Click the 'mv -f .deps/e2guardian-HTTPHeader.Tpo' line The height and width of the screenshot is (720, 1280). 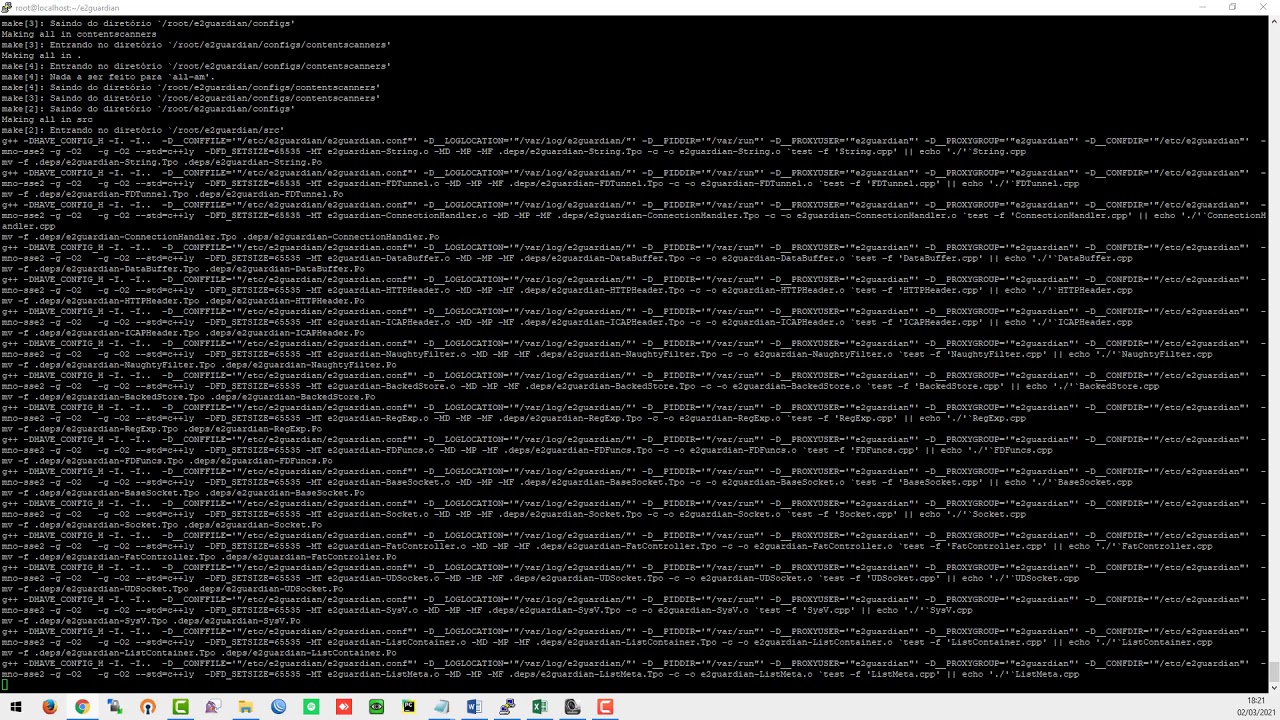(183, 301)
